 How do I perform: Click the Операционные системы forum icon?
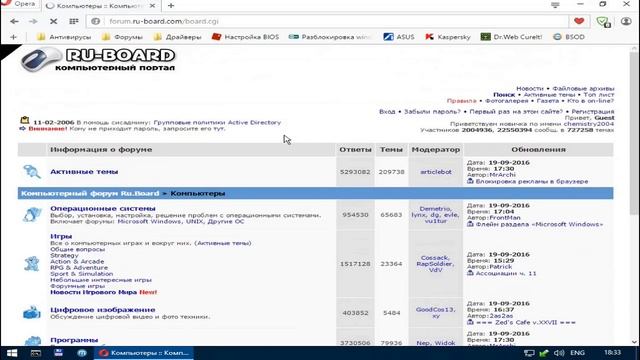tap(32, 214)
